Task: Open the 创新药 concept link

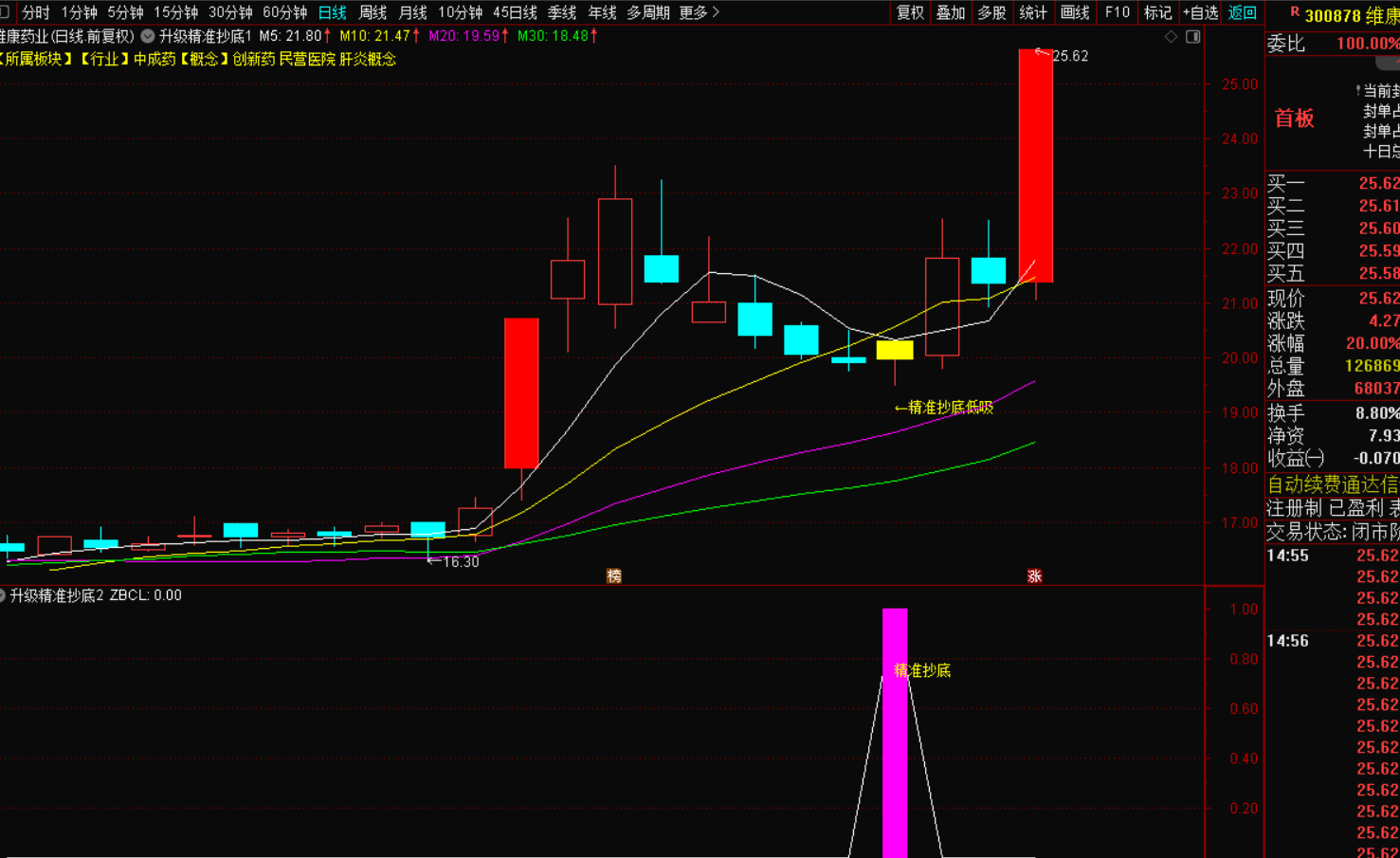Action: 253,59
